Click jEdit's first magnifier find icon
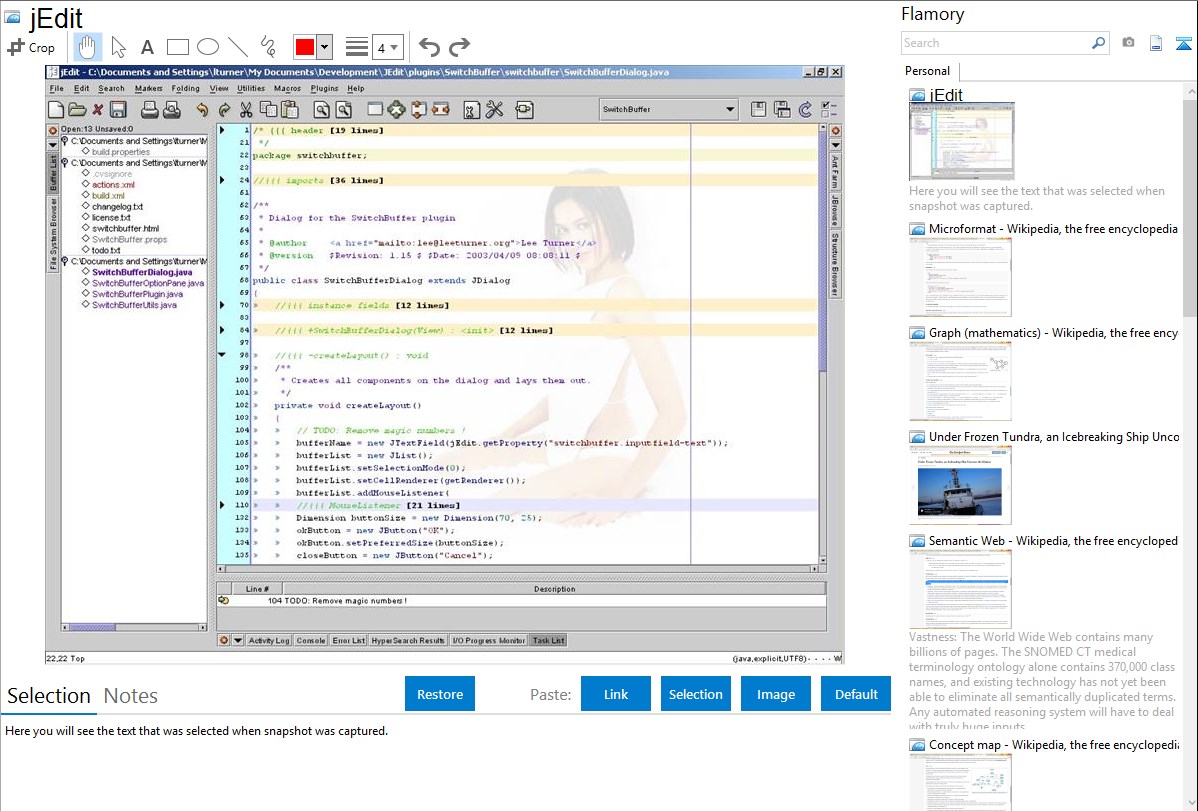The image size is (1198, 811). pyautogui.click(x=321, y=110)
